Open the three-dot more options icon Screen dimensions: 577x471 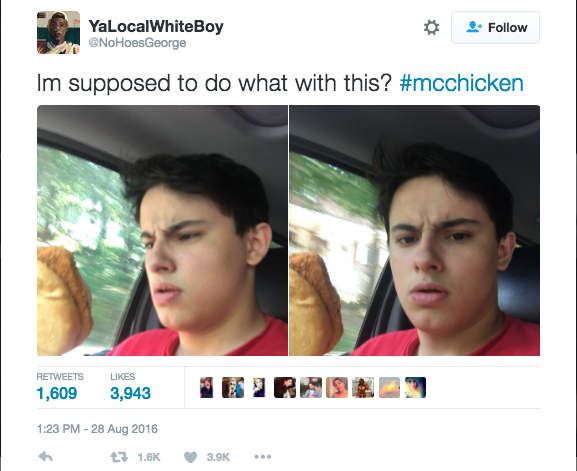point(263,457)
